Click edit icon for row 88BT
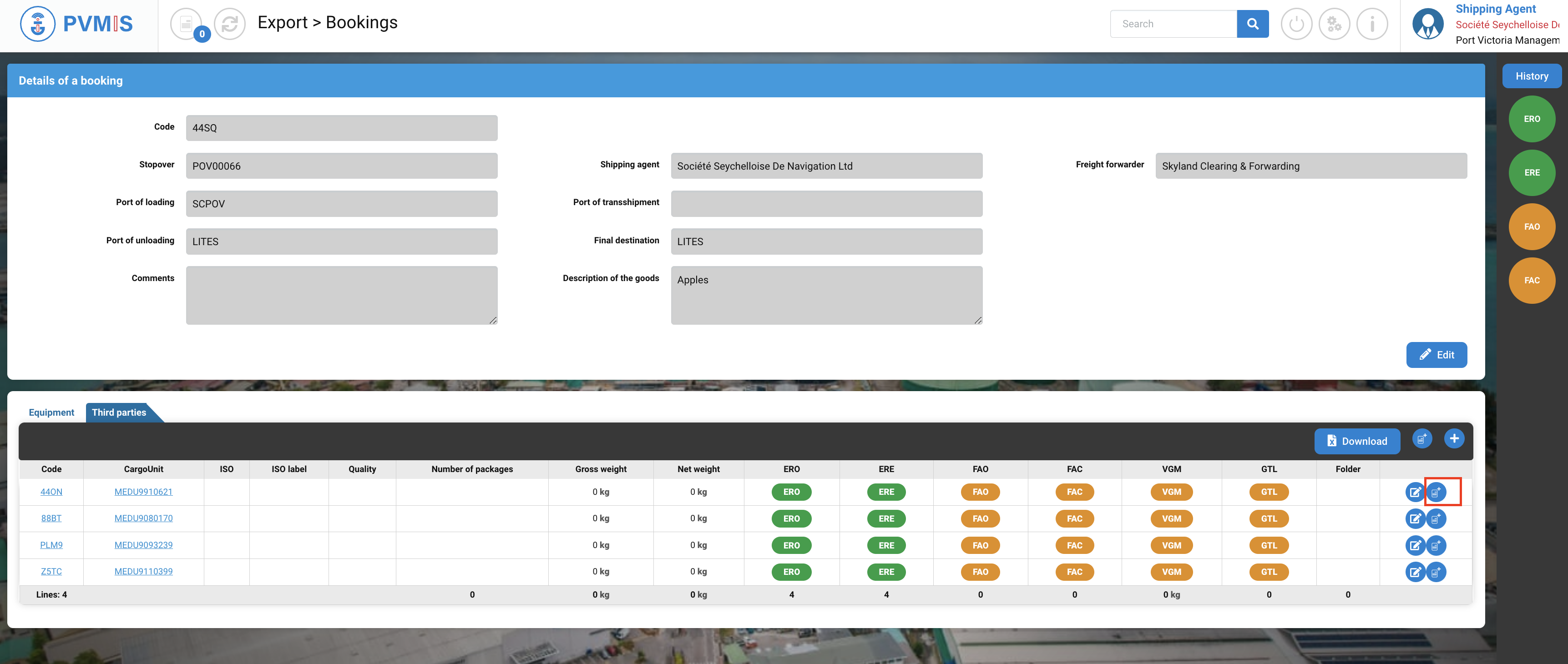 point(1415,518)
